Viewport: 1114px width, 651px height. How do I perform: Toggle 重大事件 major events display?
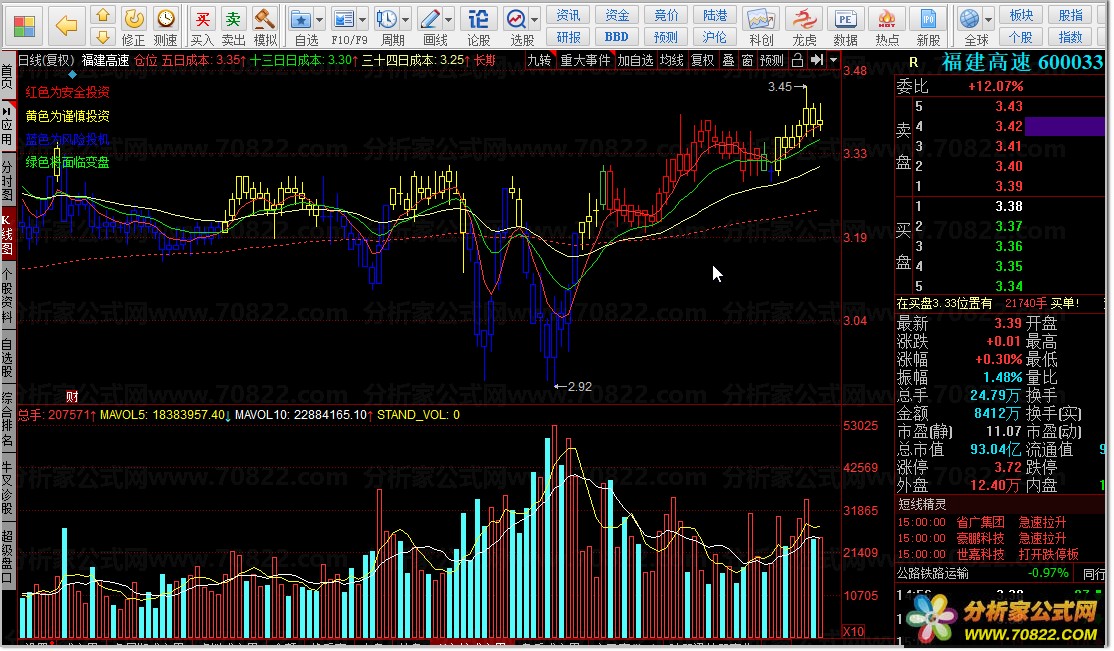coord(585,60)
